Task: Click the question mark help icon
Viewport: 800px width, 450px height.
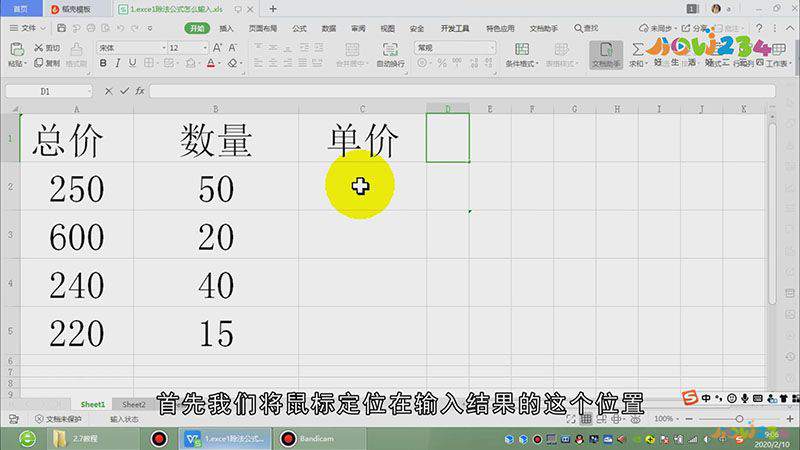Action: 759,28
